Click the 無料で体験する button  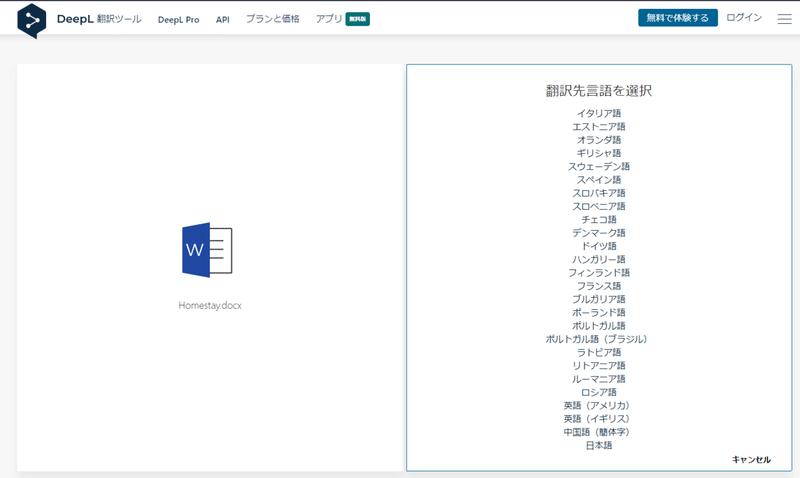678,18
